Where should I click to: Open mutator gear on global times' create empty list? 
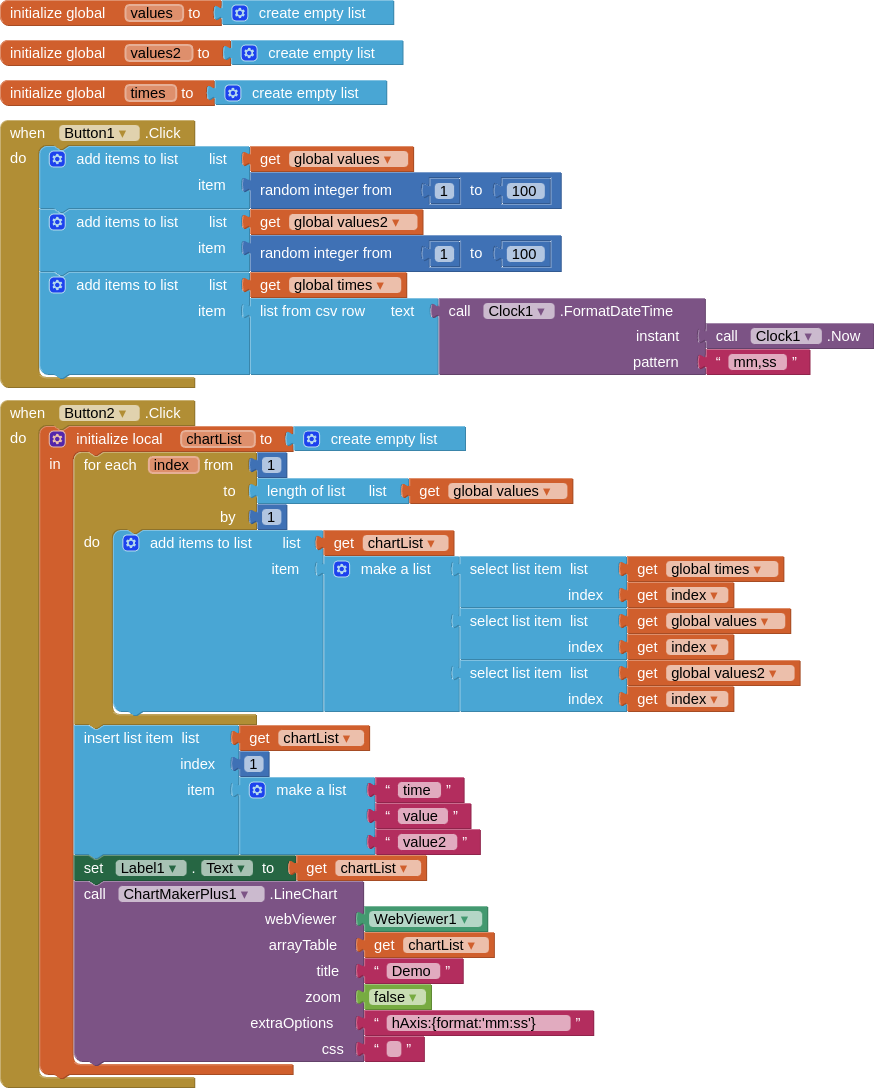(x=233, y=93)
